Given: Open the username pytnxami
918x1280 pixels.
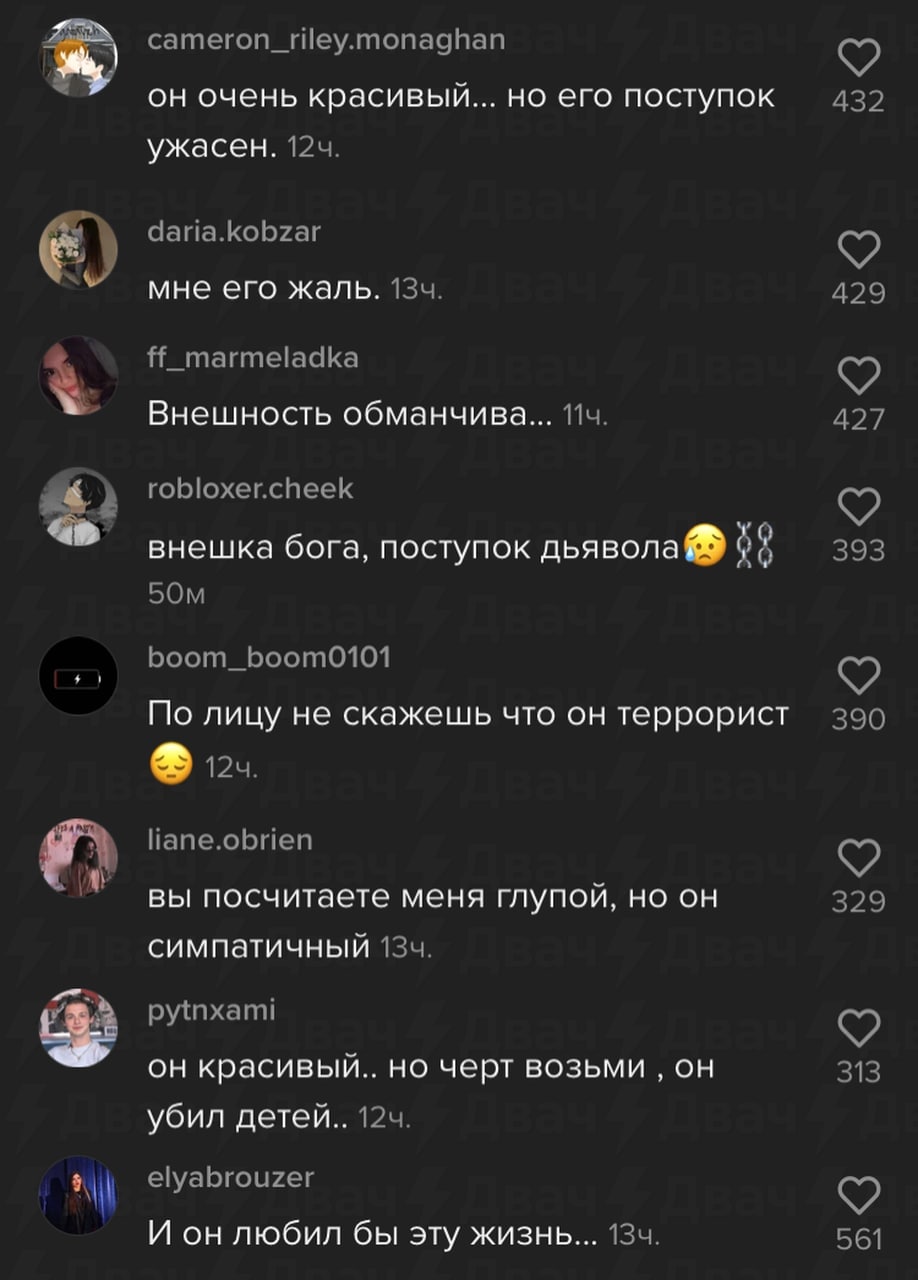Looking at the screenshot, I should (211, 1012).
